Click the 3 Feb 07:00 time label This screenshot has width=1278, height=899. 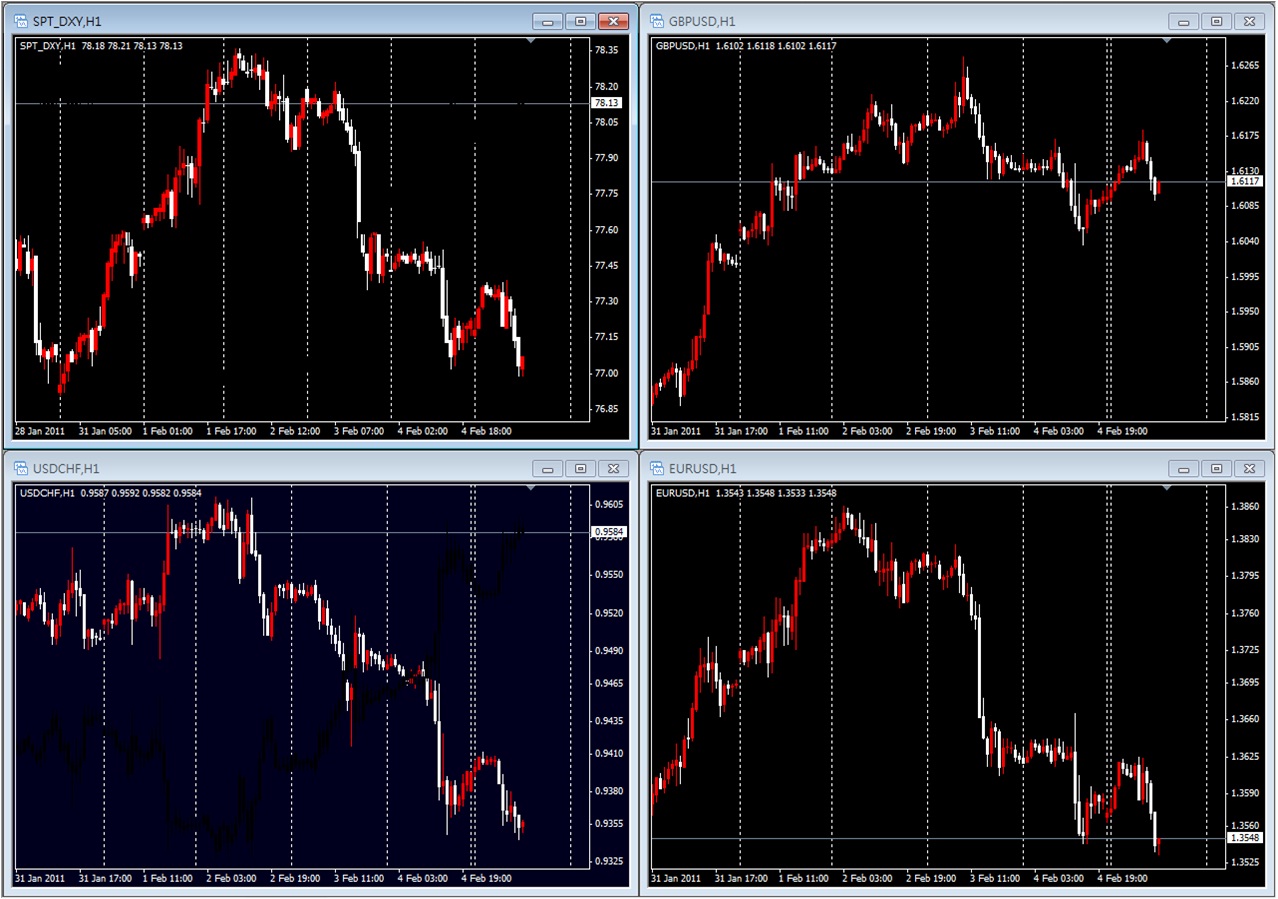click(361, 431)
